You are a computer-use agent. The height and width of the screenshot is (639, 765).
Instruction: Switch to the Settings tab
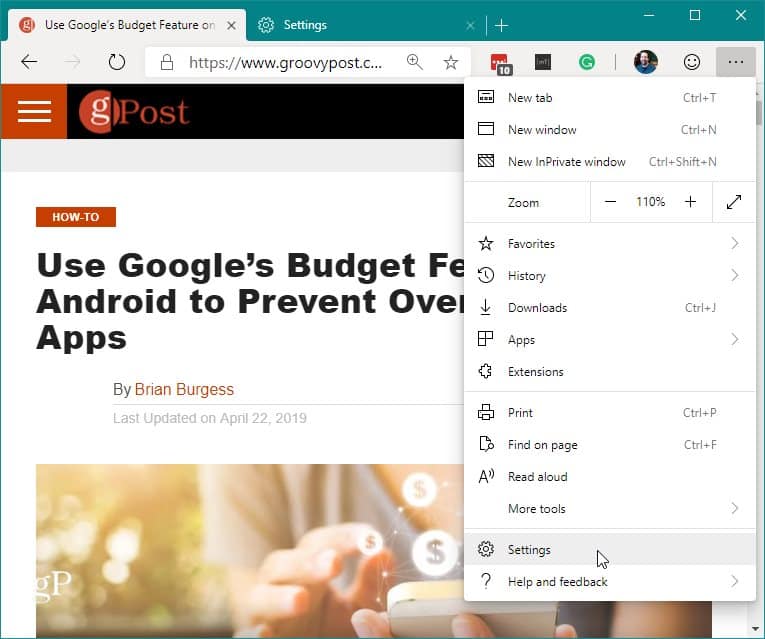[366, 25]
